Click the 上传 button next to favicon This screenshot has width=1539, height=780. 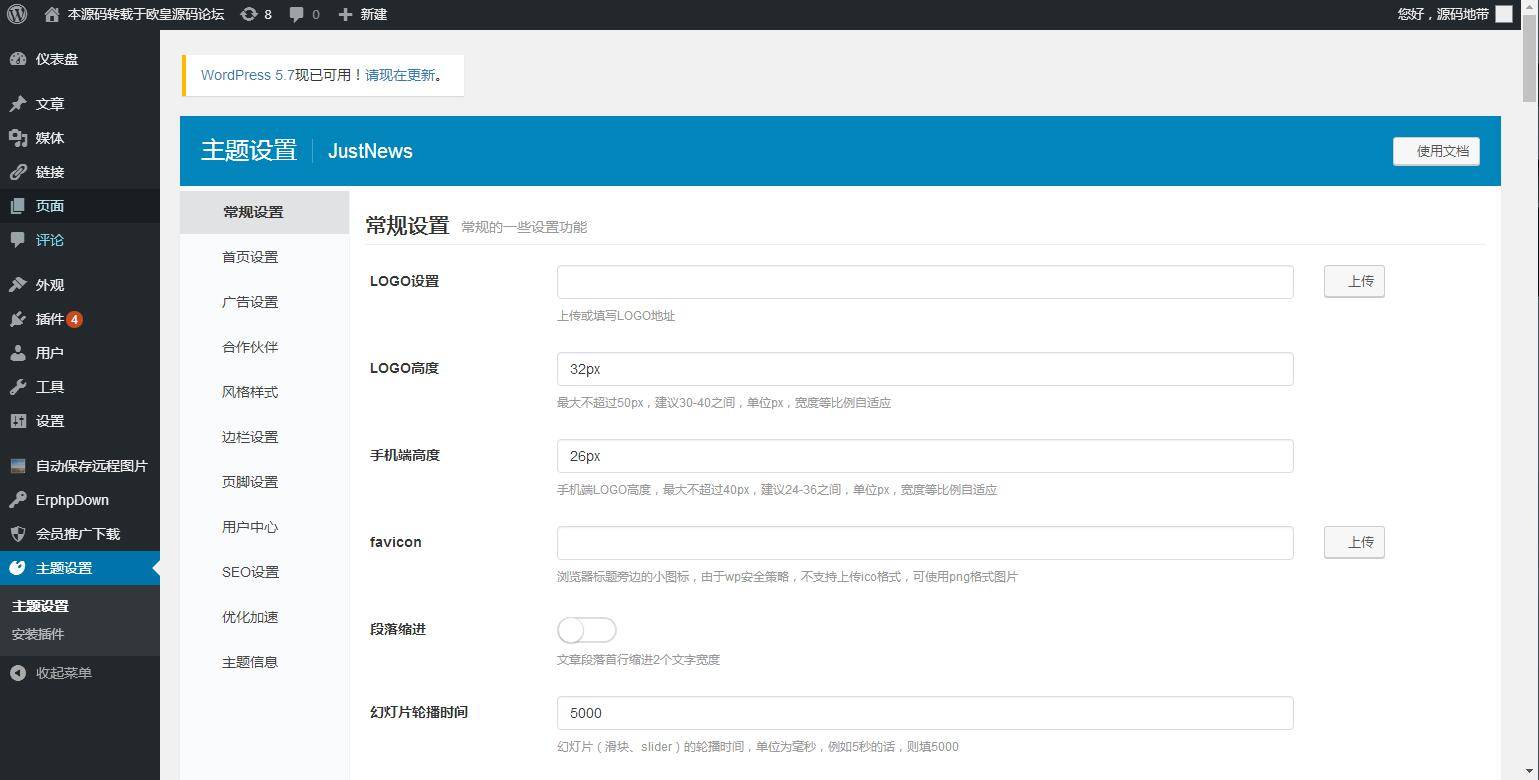pos(1354,542)
